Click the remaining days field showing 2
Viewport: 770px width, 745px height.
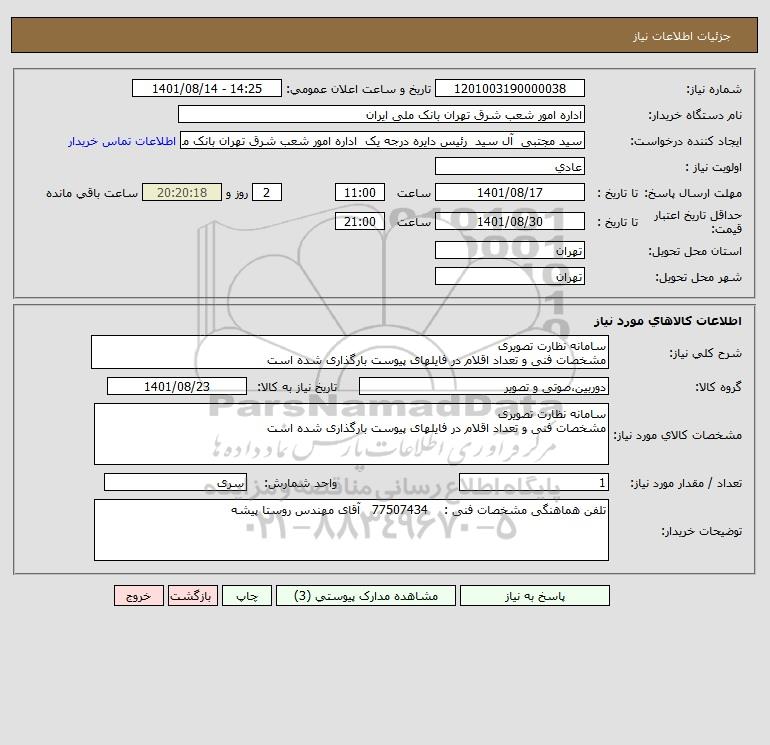(267, 193)
